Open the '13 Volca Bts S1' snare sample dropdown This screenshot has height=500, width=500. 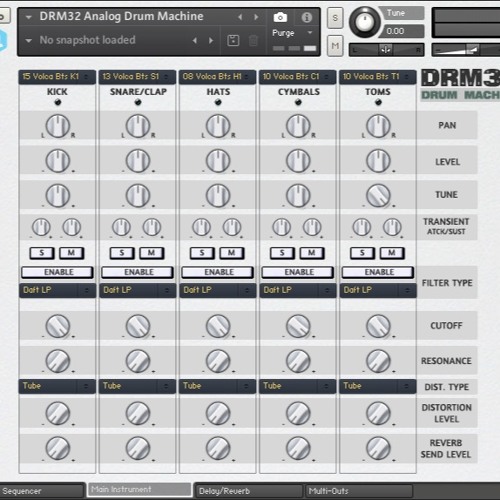(137, 77)
